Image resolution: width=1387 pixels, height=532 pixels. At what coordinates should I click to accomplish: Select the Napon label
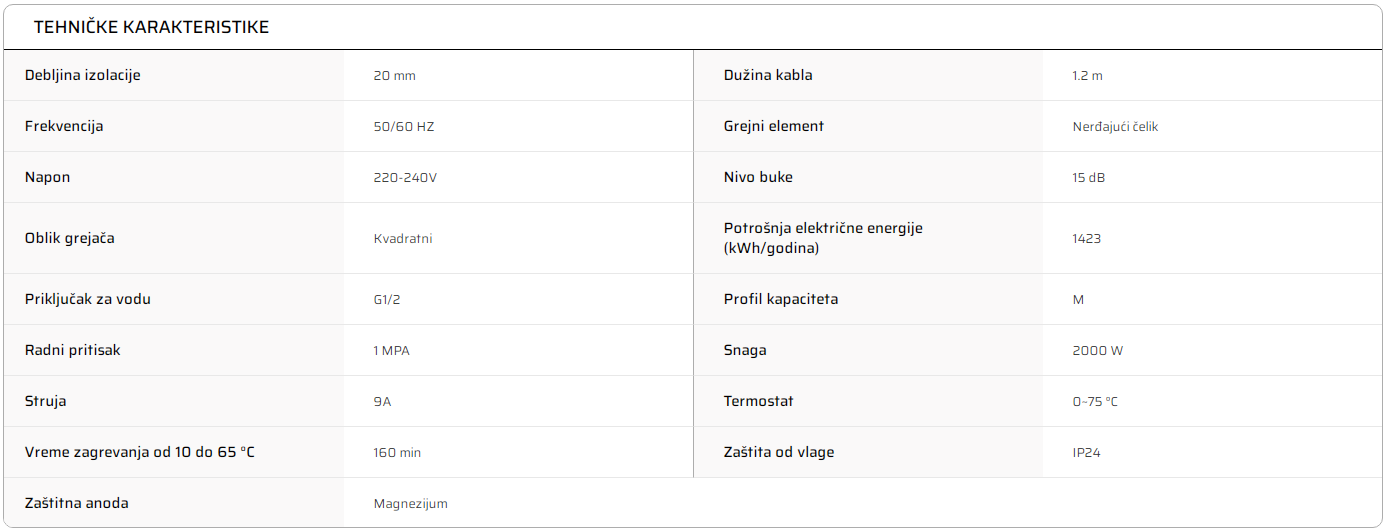click(x=47, y=177)
